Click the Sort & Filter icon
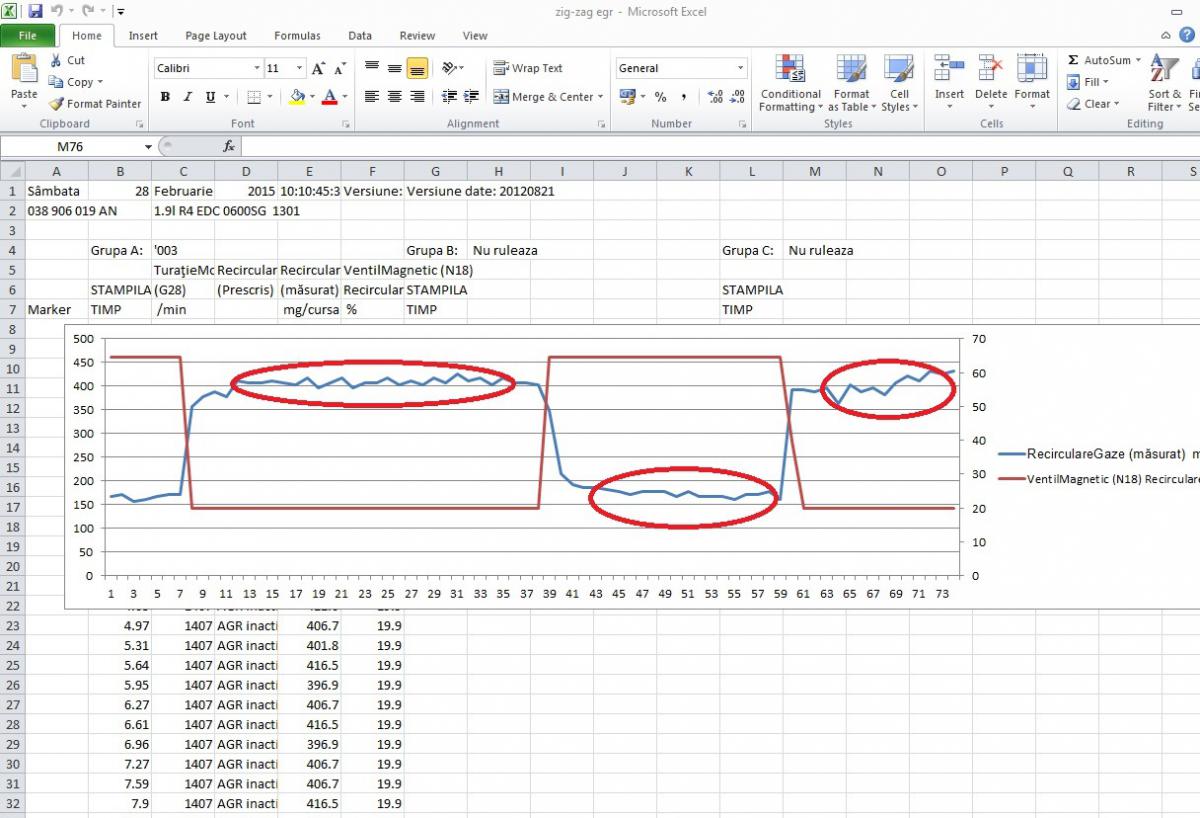 point(1164,84)
